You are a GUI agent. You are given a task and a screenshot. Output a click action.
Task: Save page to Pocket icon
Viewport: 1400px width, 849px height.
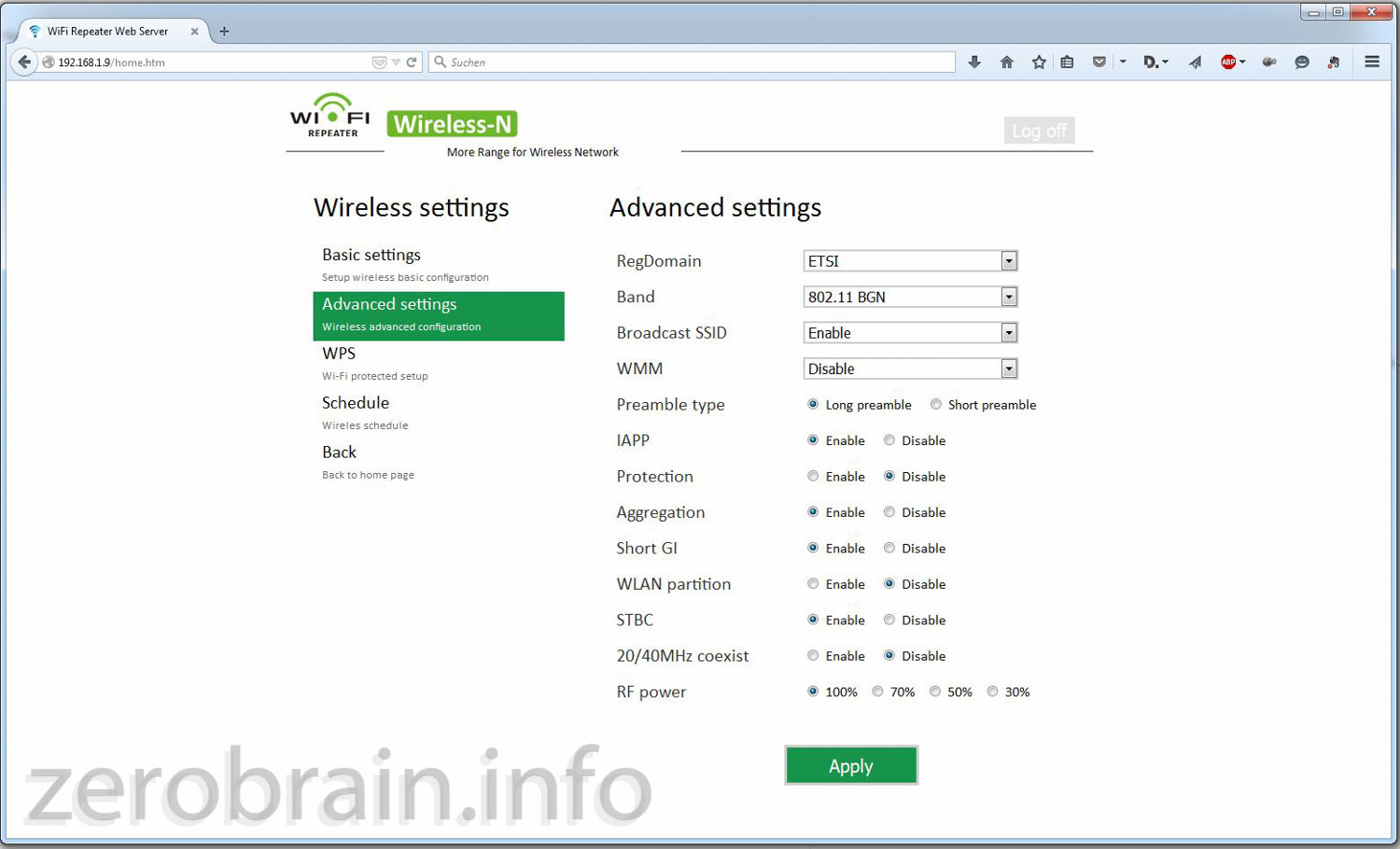point(1099,63)
